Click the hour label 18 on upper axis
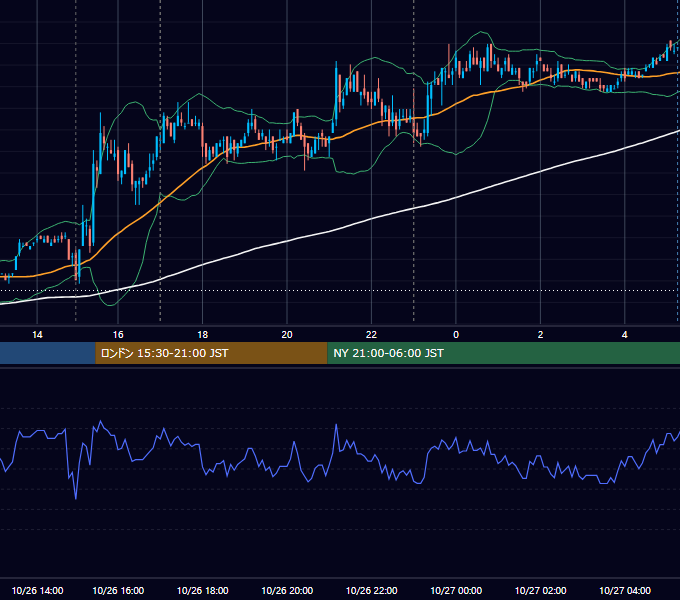Viewport: 680px width, 600px height. 203,335
